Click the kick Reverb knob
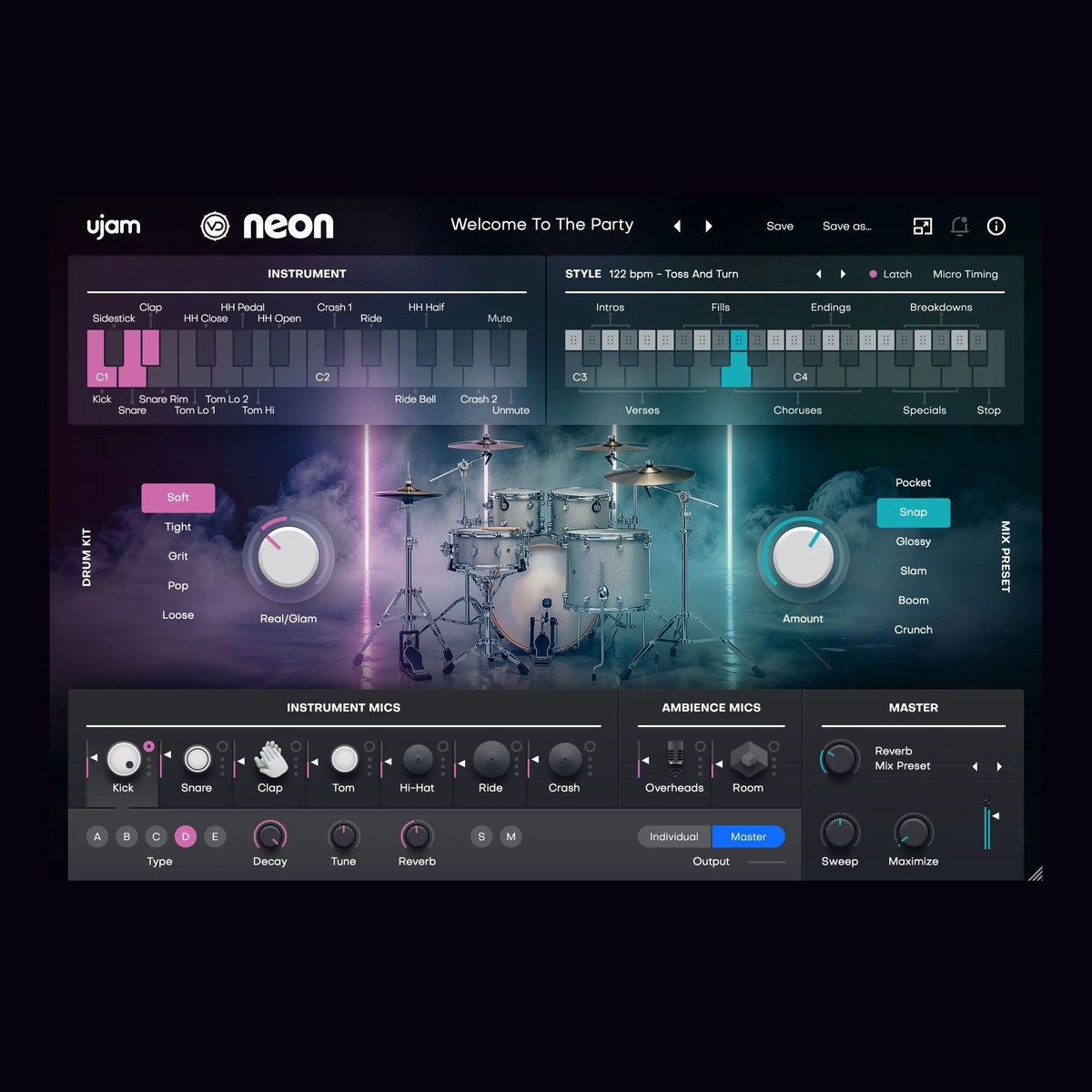 pyautogui.click(x=417, y=836)
